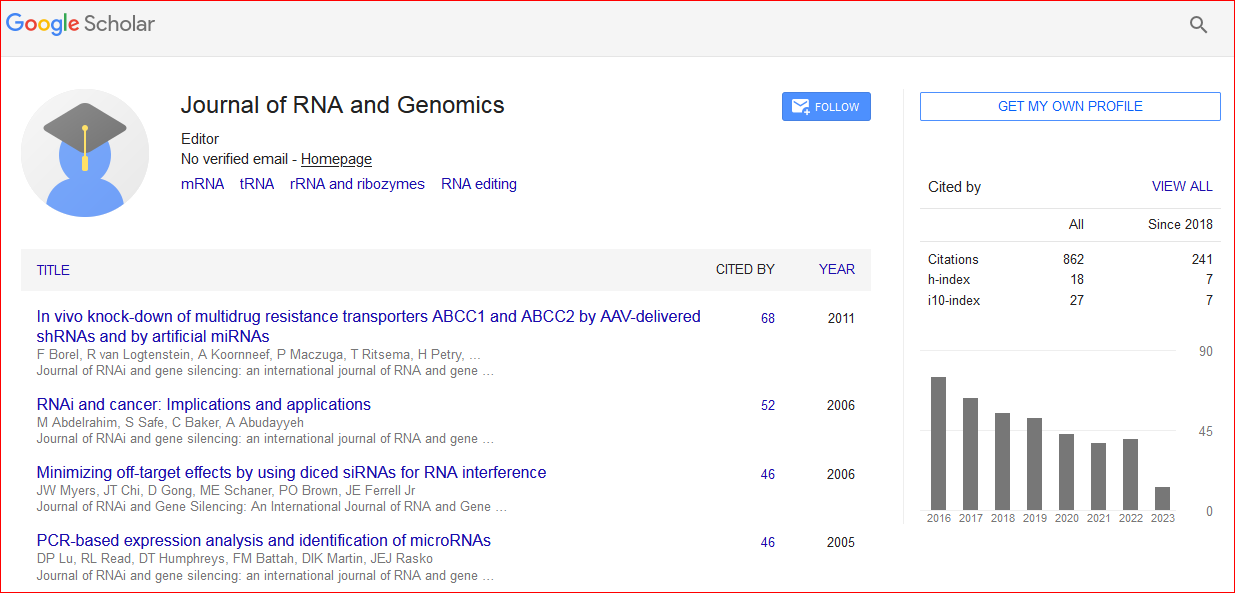
Task: Click the 68 citations count link
Action: 767,319
